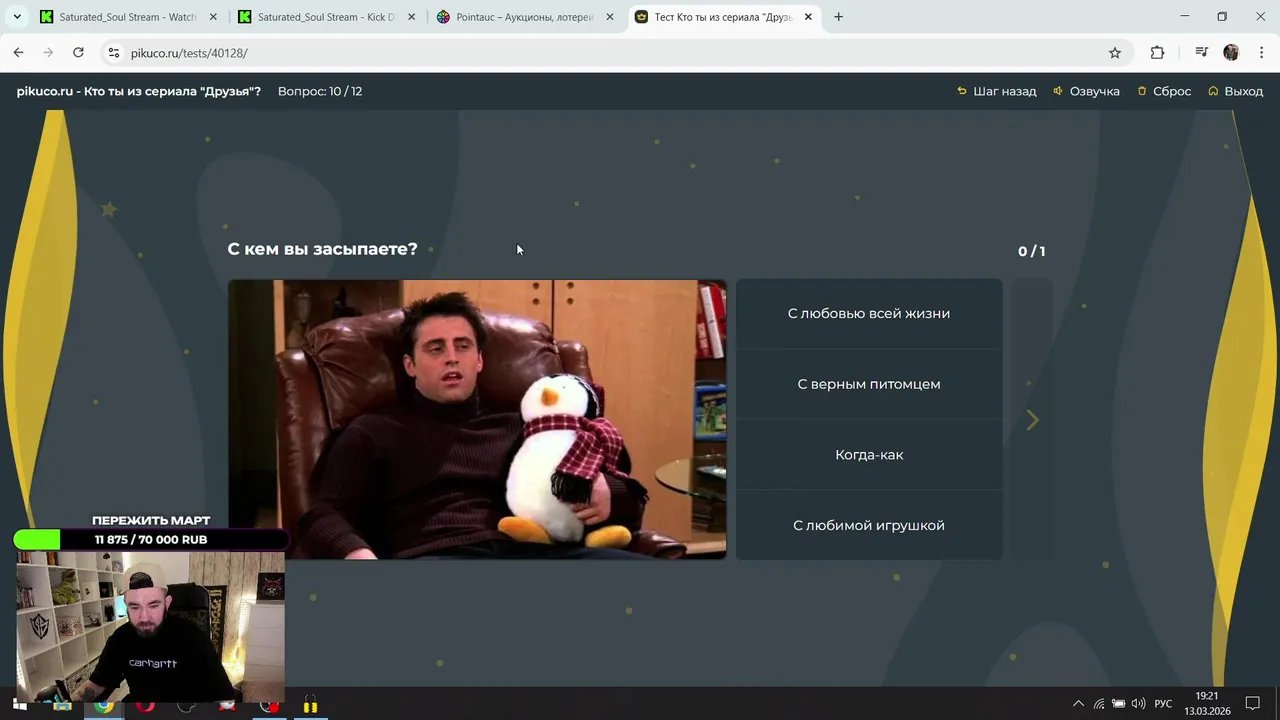
Task: Open pikuco.ru quiz title link
Action: point(139,91)
